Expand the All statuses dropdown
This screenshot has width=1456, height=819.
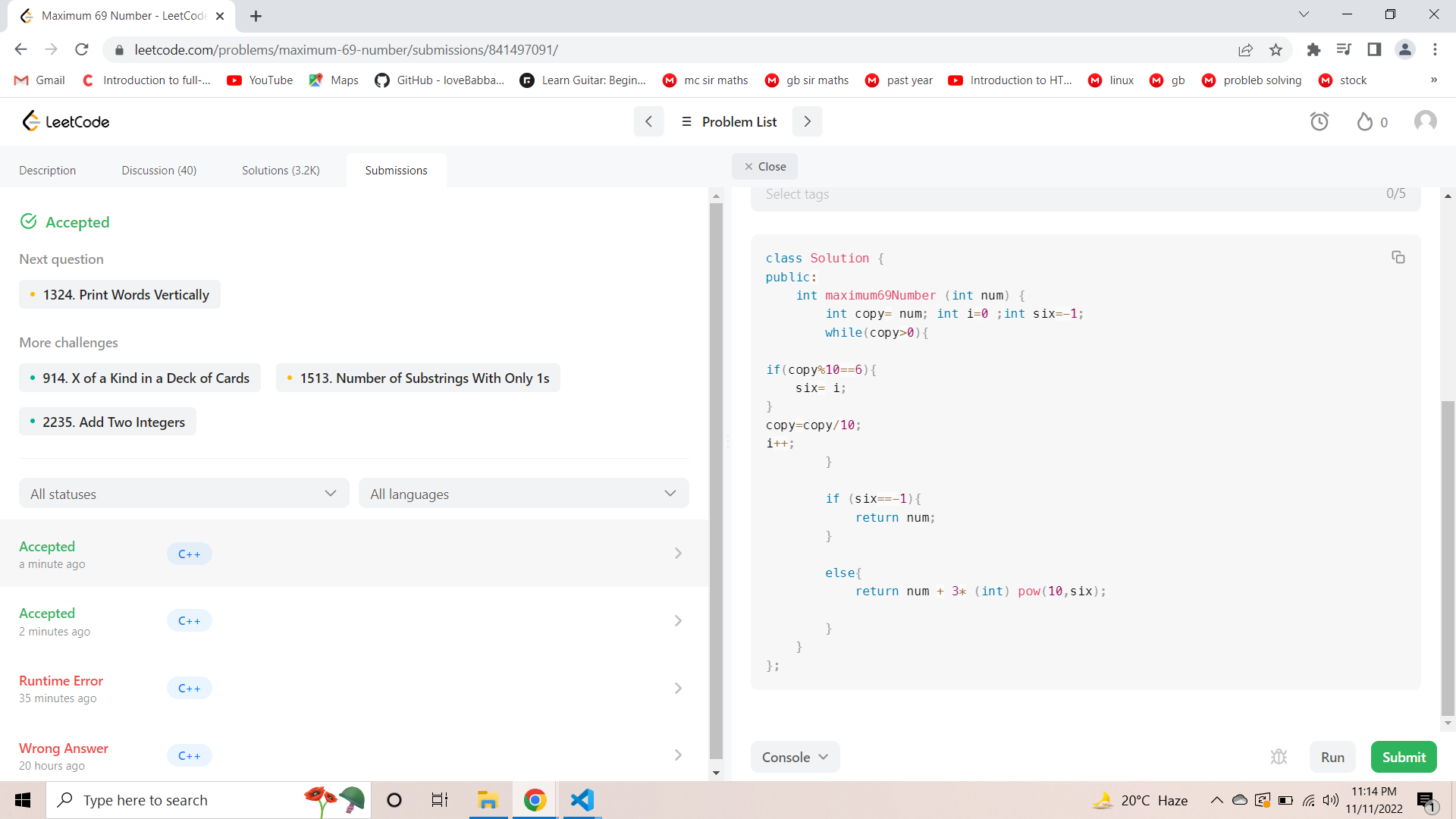(x=184, y=494)
